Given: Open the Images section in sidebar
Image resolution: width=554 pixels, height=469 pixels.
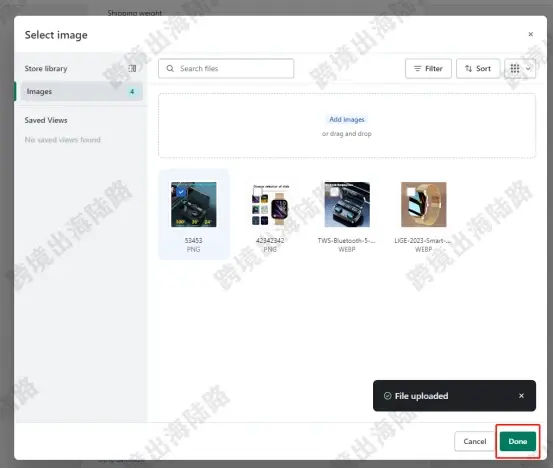Looking at the screenshot, I should (x=82, y=92).
